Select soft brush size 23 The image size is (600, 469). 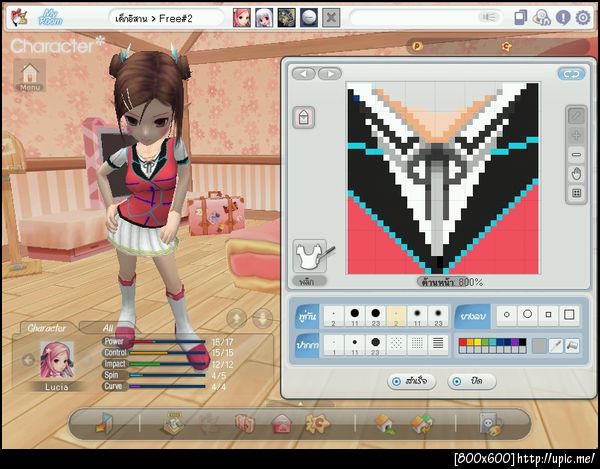pyautogui.click(x=438, y=316)
